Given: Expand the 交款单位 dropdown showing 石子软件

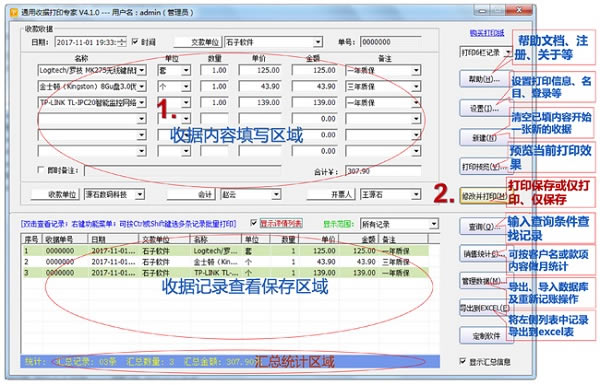Looking at the screenshot, I should (x=318, y=42).
